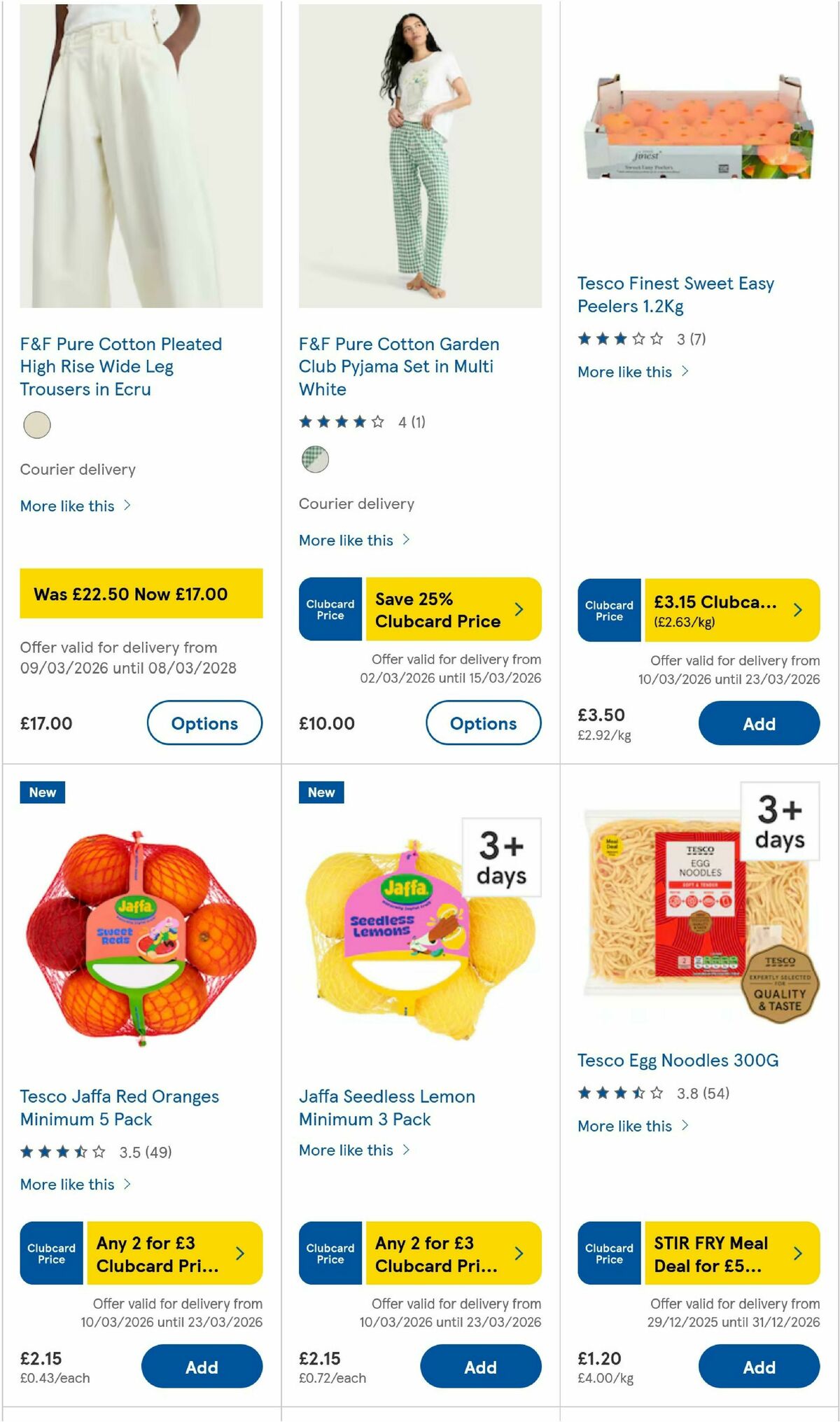Viewport: 840px width, 1422px height.
Task: Click arrow on 'Any 2 for £3' oranges offer
Action: click(x=241, y=1254)
